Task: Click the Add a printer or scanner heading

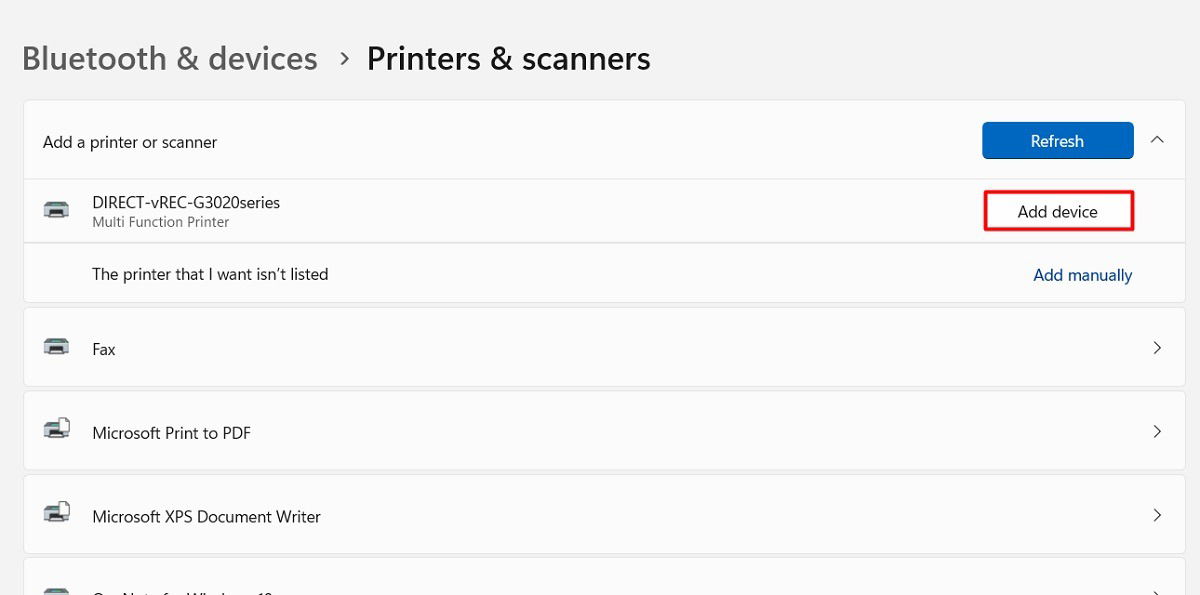Action: [130, 142]
